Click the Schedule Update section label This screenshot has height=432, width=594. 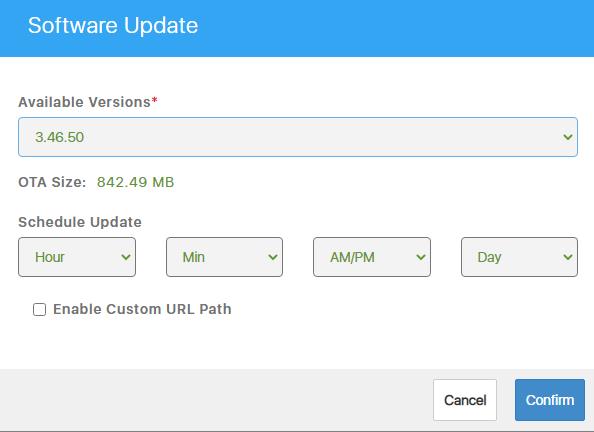(x=80, y=222)
